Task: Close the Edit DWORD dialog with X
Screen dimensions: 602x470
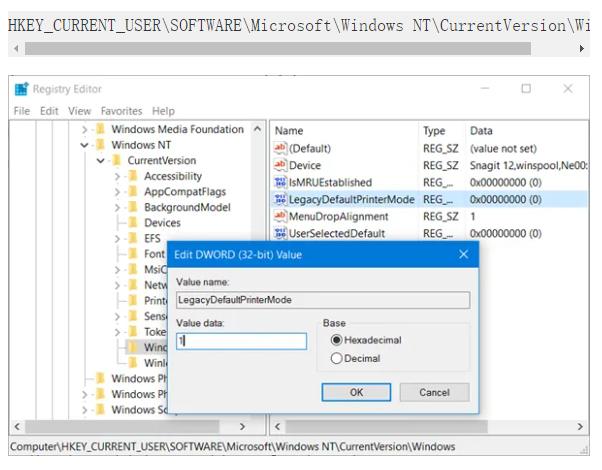Action: [x=463, y=254]
